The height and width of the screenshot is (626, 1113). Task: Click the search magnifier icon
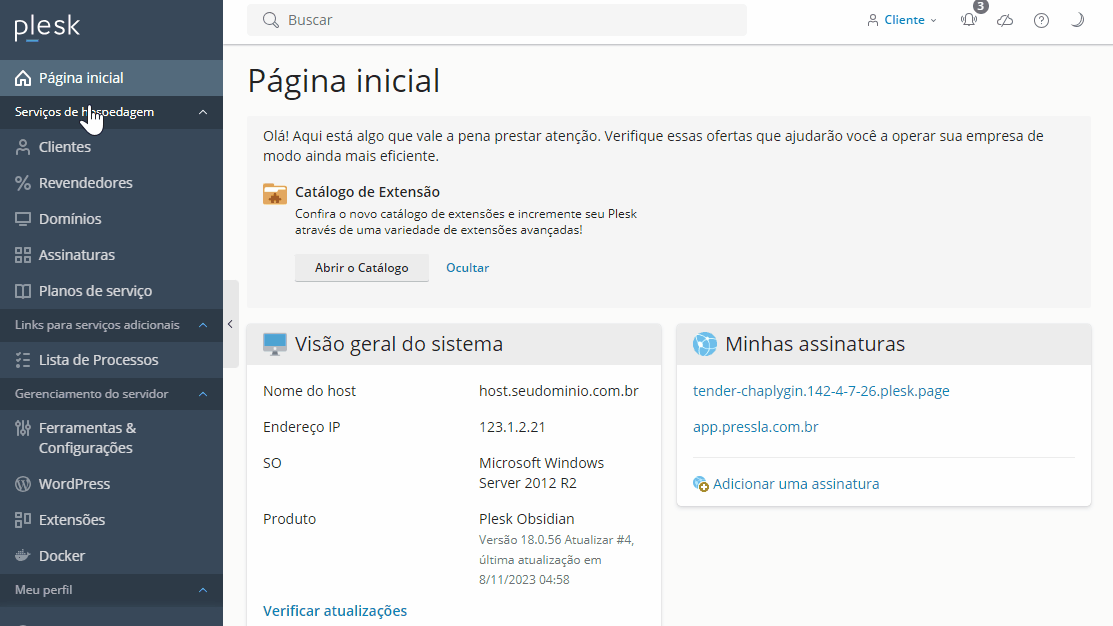(x=270, y=20)
